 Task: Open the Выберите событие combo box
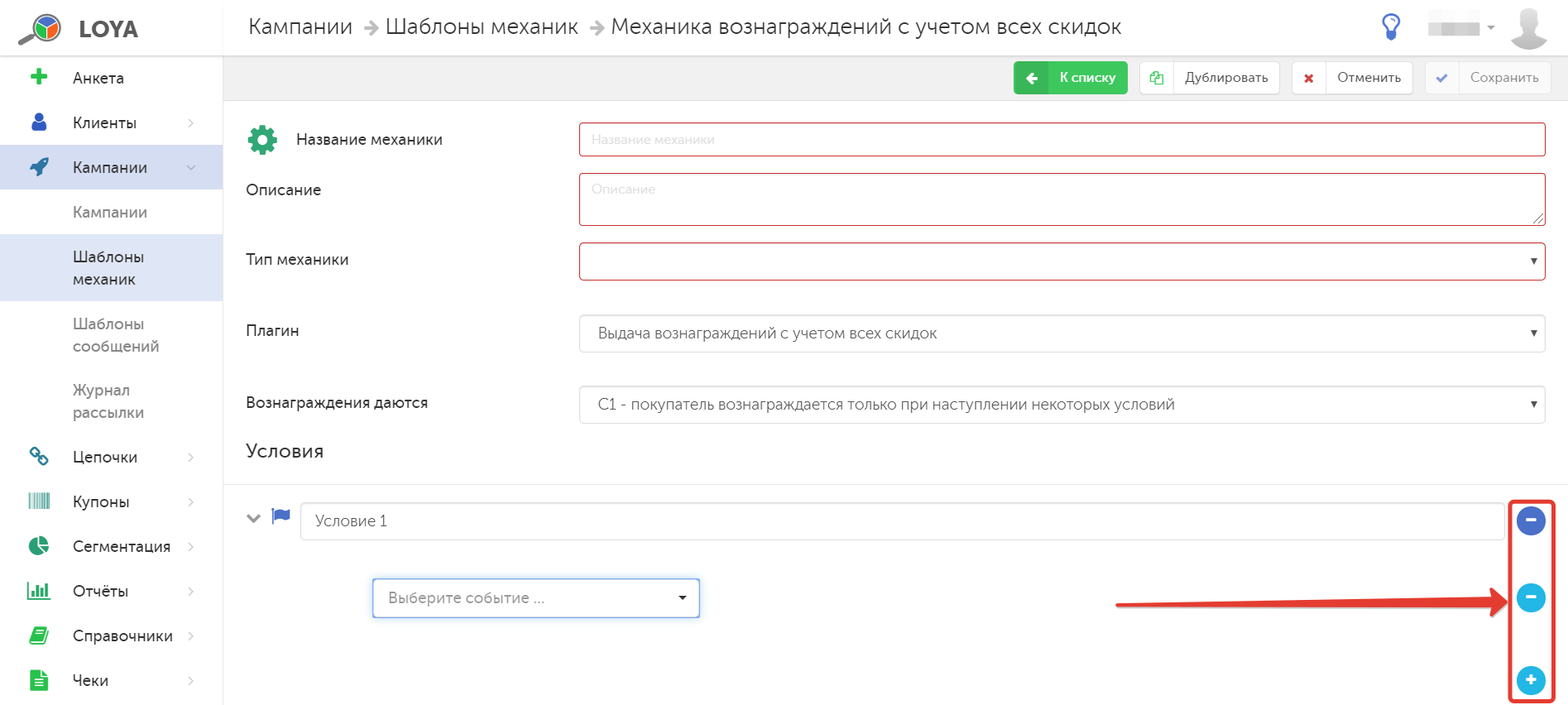(x=536, y=598)
